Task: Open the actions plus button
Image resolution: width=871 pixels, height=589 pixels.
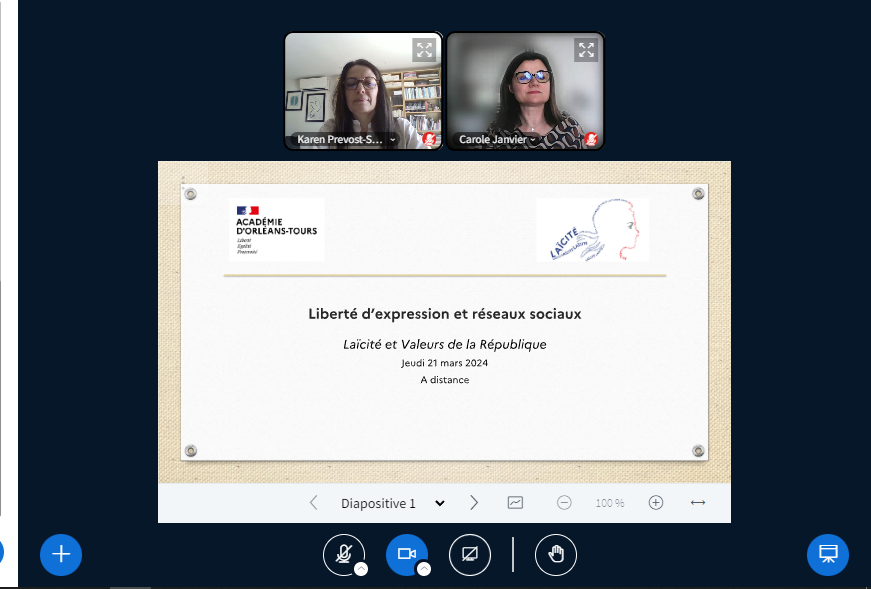Action: click(x=60, y=555)
